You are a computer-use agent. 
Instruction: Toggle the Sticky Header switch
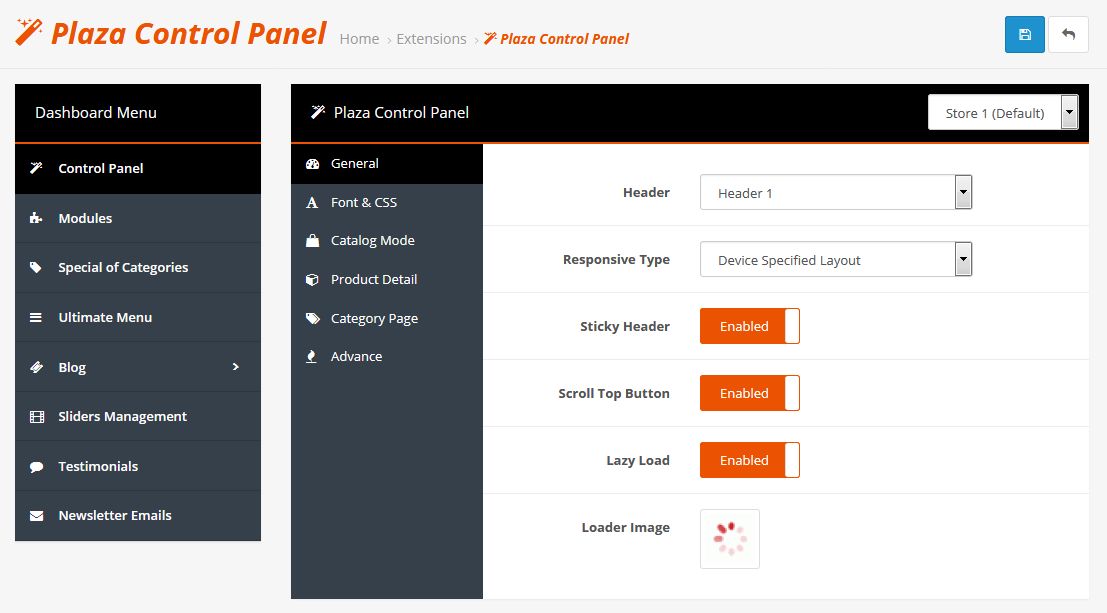(750, 326)
